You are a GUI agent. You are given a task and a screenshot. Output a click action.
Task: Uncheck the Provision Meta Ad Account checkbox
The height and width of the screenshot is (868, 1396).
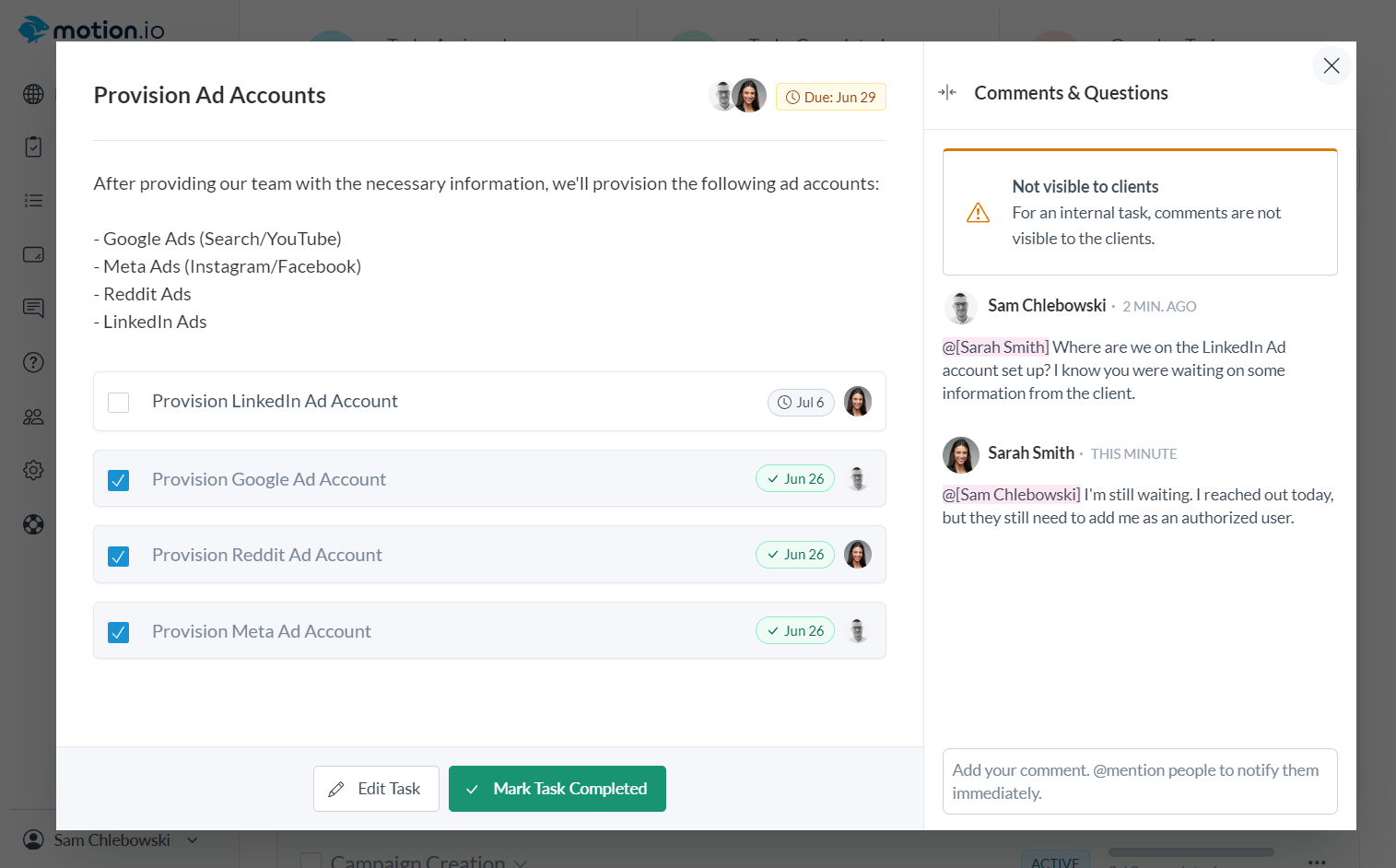pyautogui.click(x=119, y=632)
